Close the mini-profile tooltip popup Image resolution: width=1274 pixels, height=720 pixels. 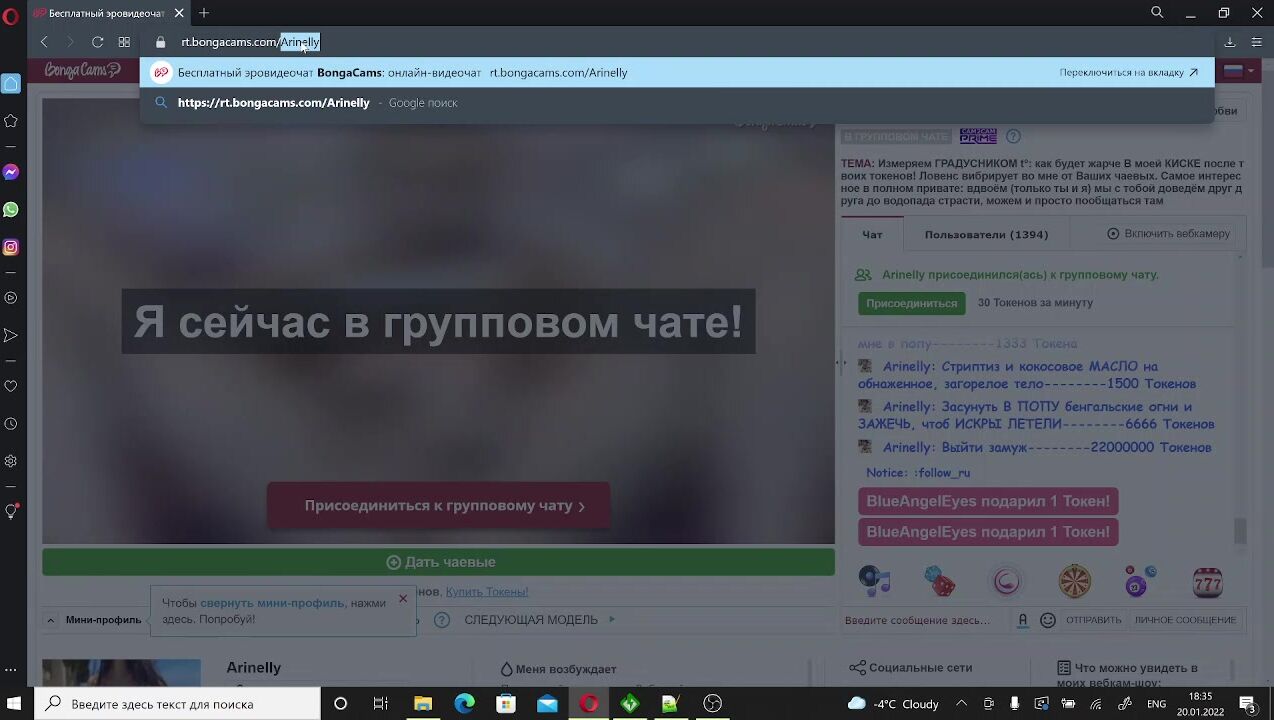coord(403,599)
